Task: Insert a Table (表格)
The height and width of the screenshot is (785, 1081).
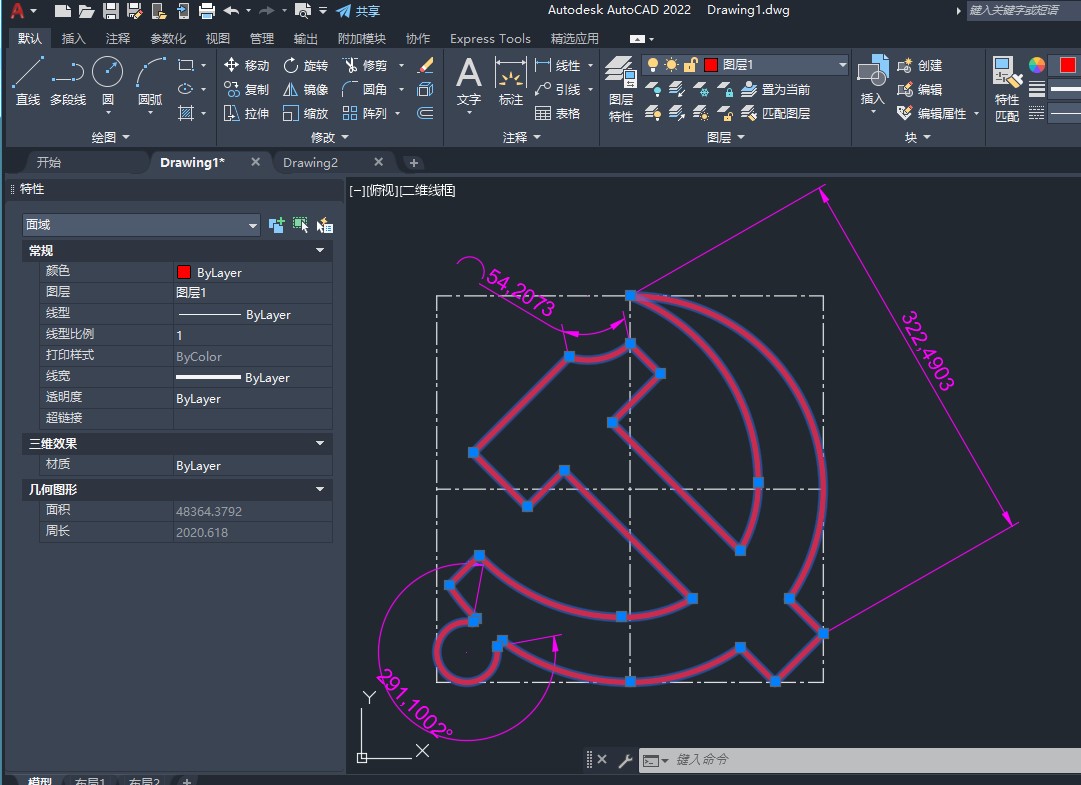Action: click(557, 114)
